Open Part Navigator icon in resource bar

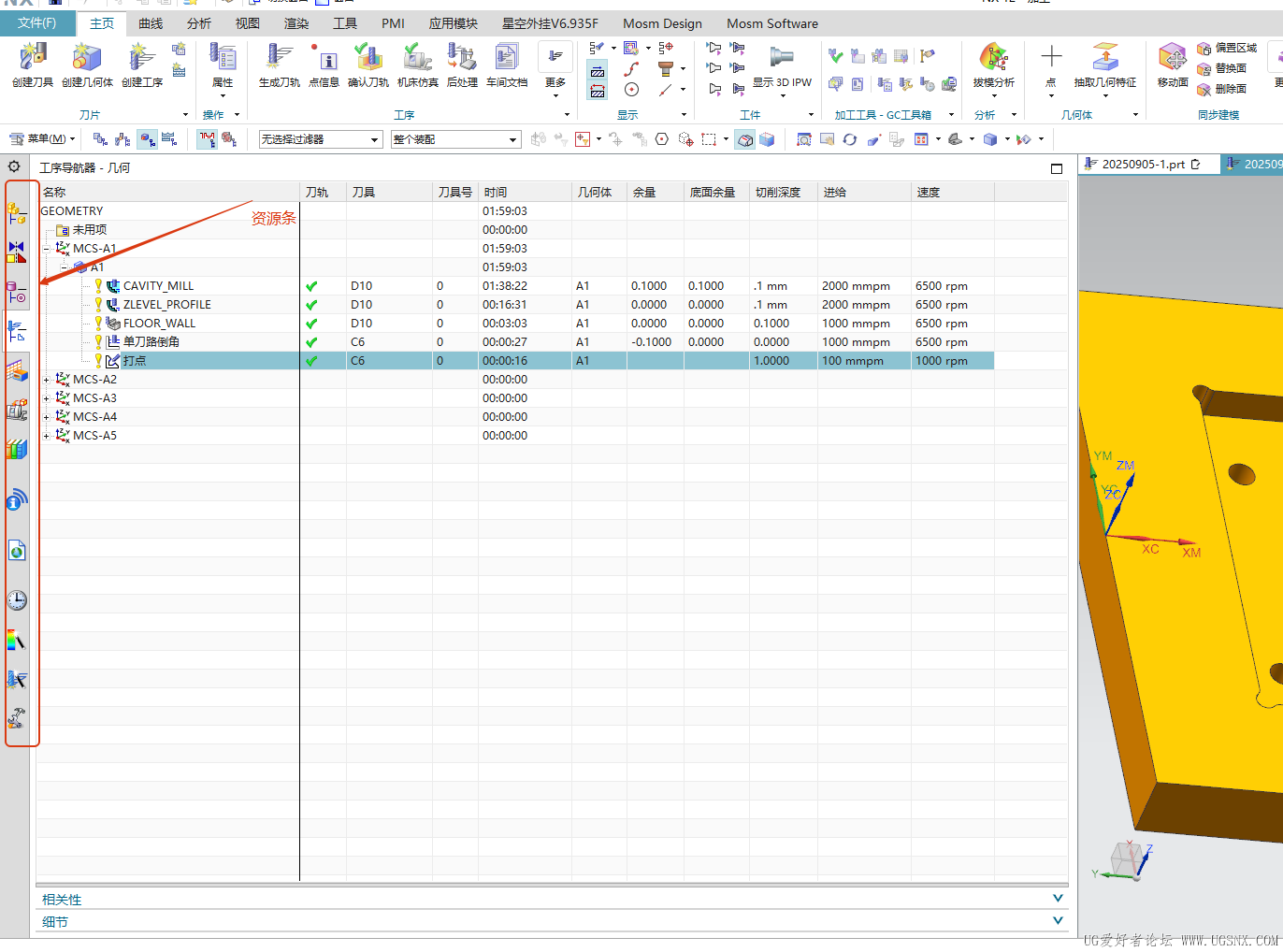(x=17, y=293)
